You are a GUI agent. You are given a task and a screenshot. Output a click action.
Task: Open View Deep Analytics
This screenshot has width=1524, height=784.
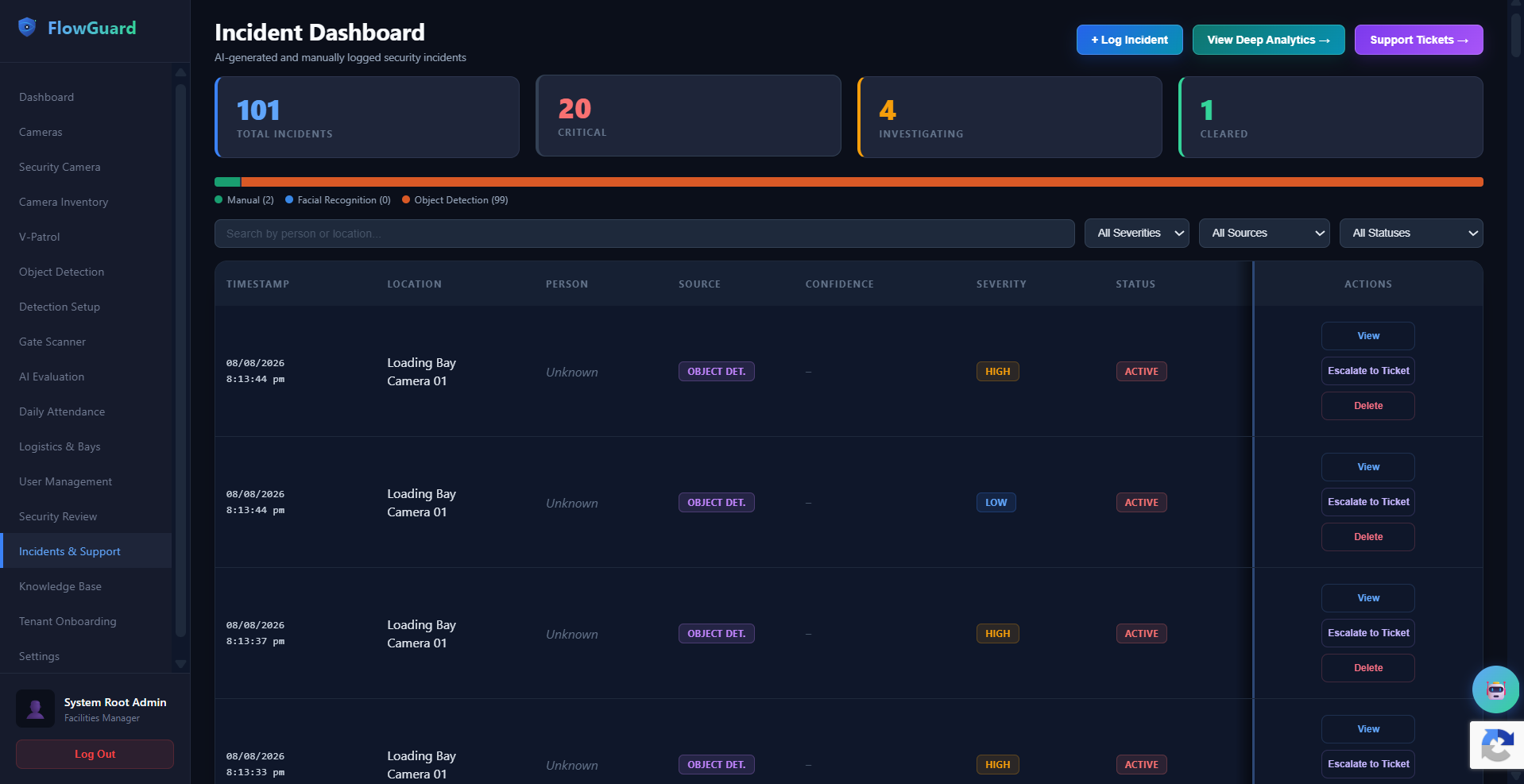1268,40
